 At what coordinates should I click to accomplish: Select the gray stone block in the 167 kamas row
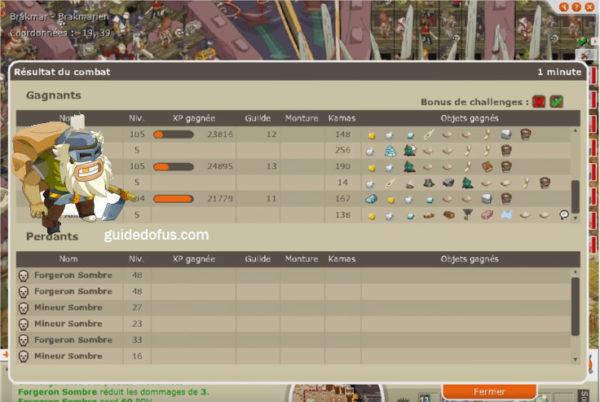[x=487, y=199]
